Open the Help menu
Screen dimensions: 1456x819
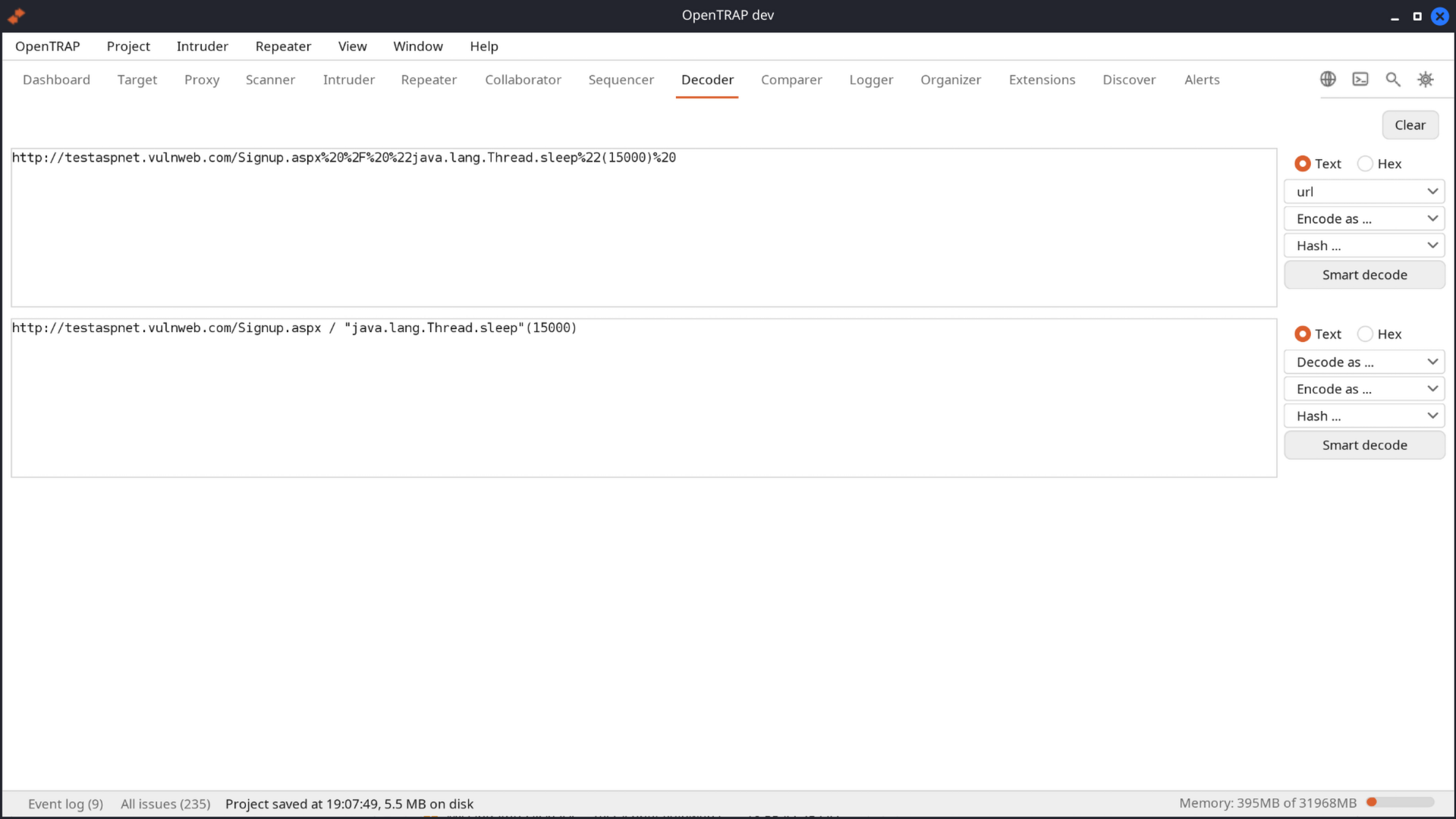point(484,46)
